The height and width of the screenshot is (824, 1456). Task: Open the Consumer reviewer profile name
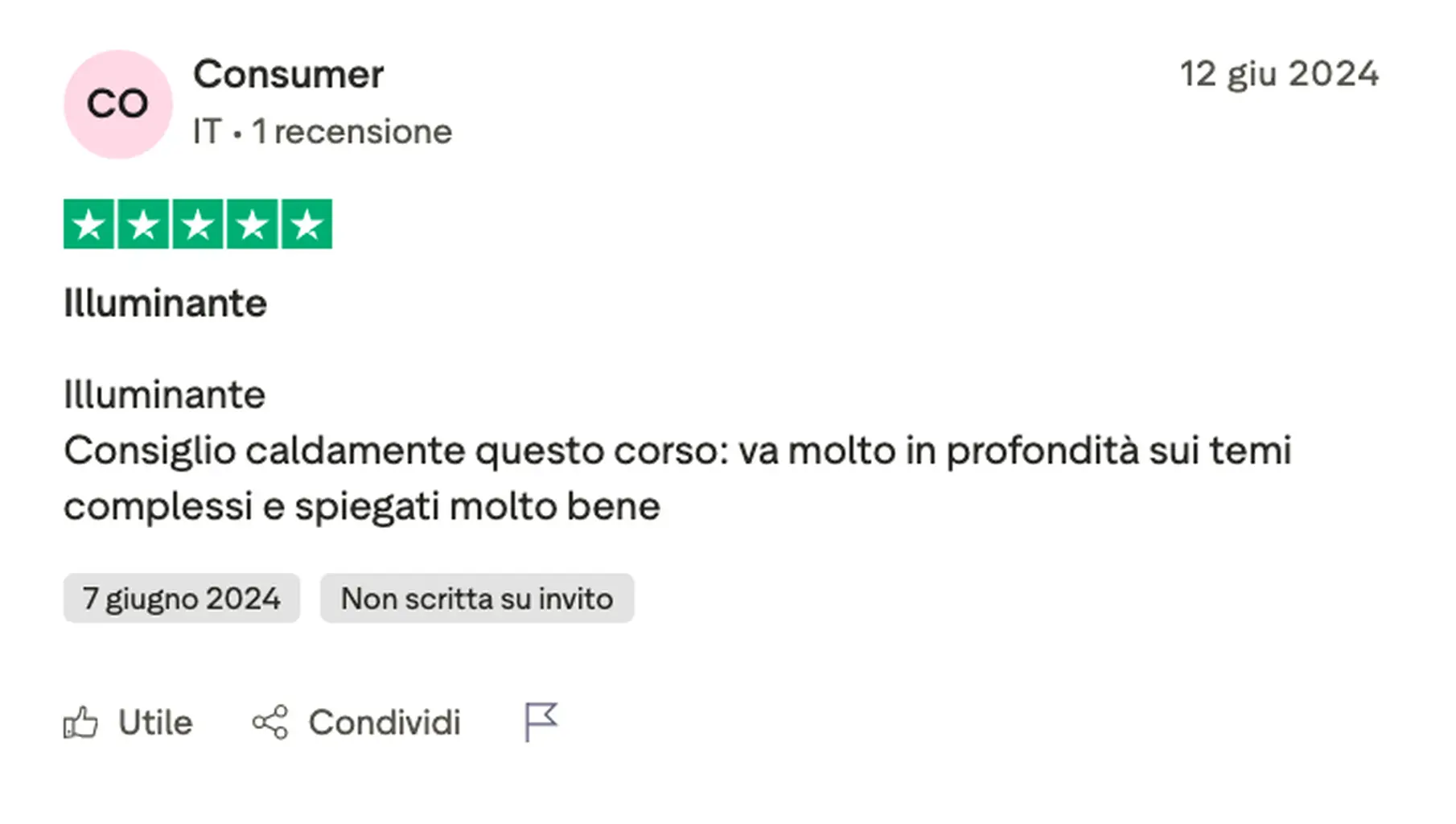click(x=288, y=75)
